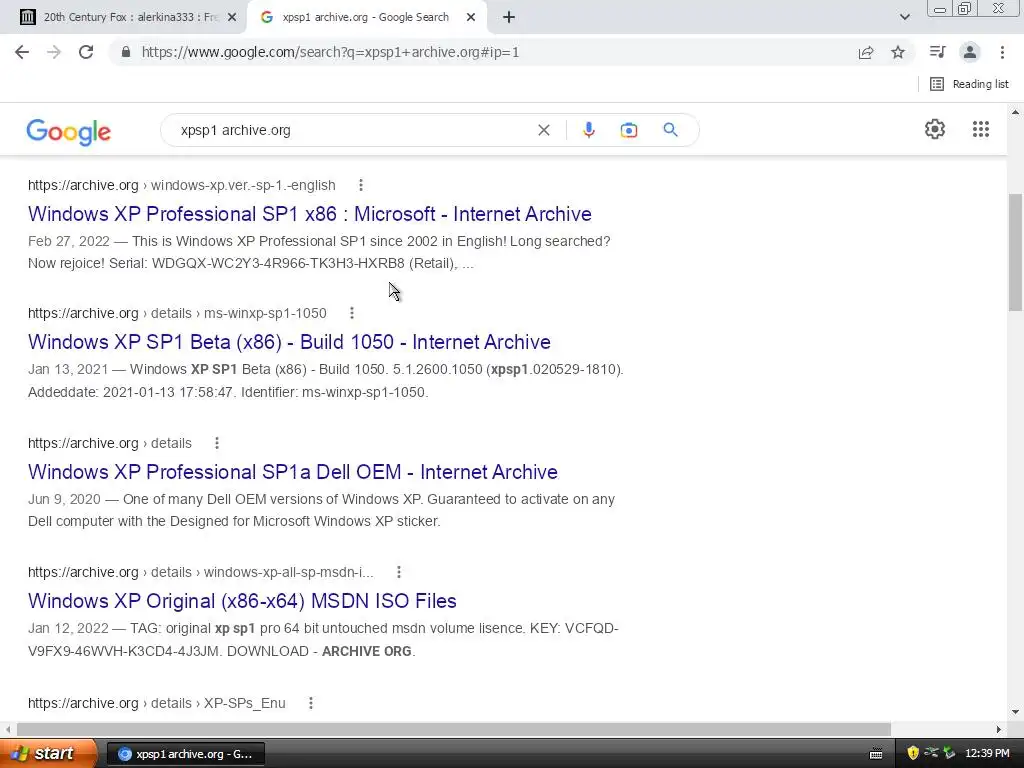The width and height of the screenshot is (1024, 768).
Task: Open Windows XP Original MSDN ISO Files result
Action: pyautogui.click(x=242, y=601)
